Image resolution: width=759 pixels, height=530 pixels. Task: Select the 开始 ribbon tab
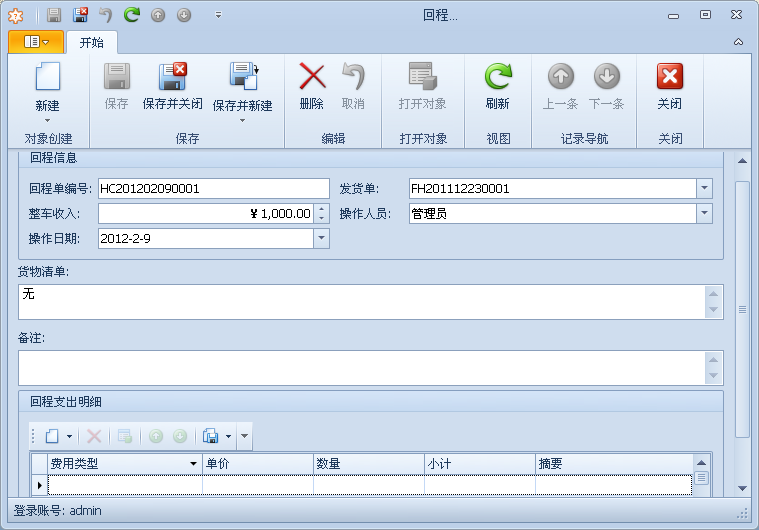click(91, 43)
